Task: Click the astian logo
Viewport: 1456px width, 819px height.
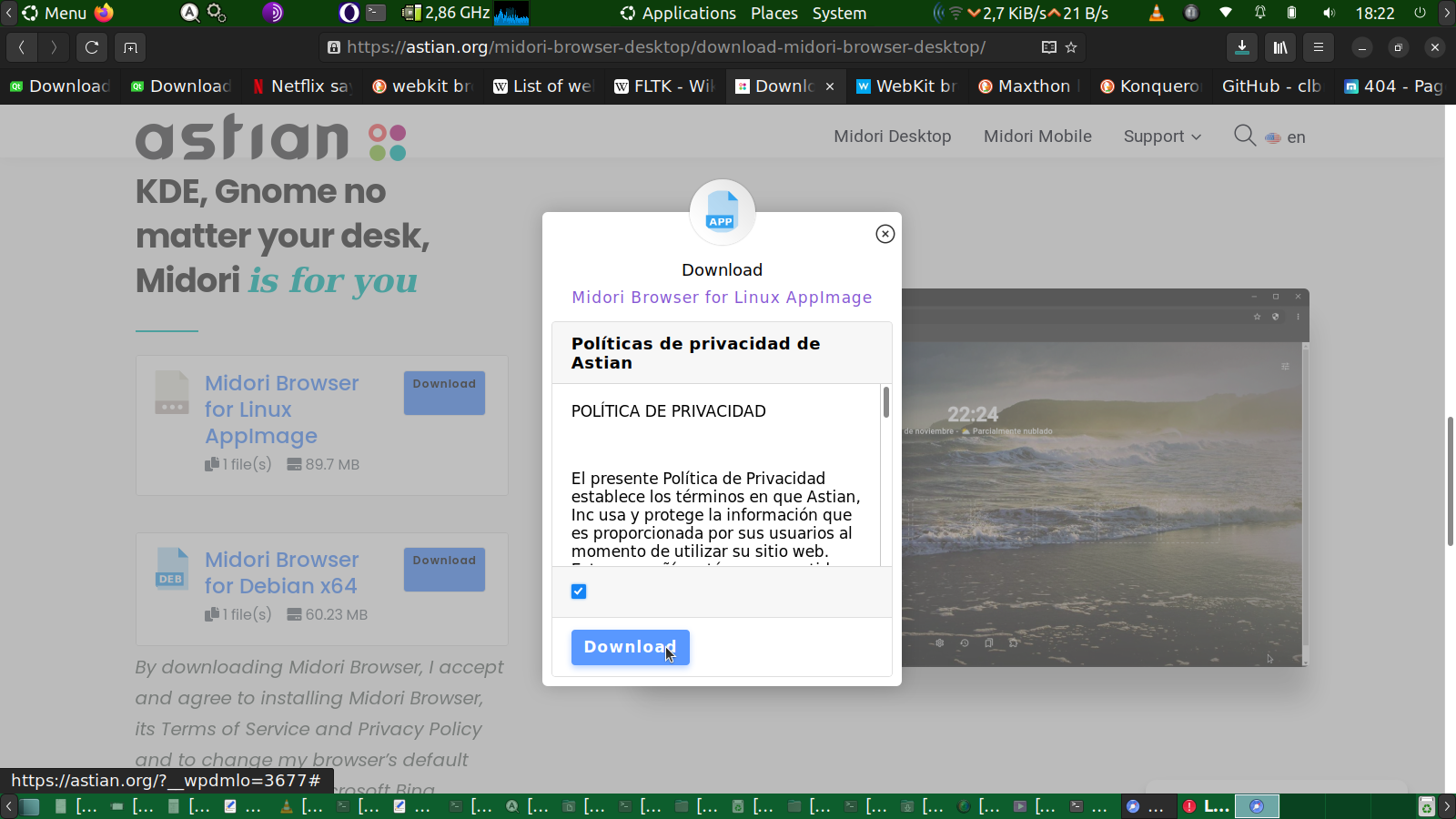Action: coord(271,138)
